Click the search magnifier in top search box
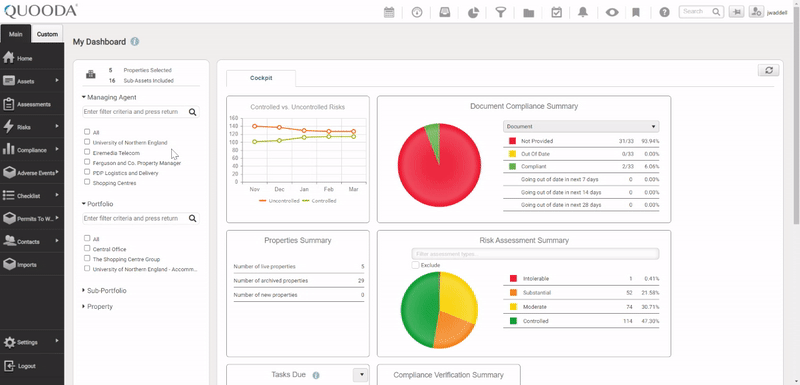Image resolution: width=800 pixels, height=385 pixels. pos(716,12)
